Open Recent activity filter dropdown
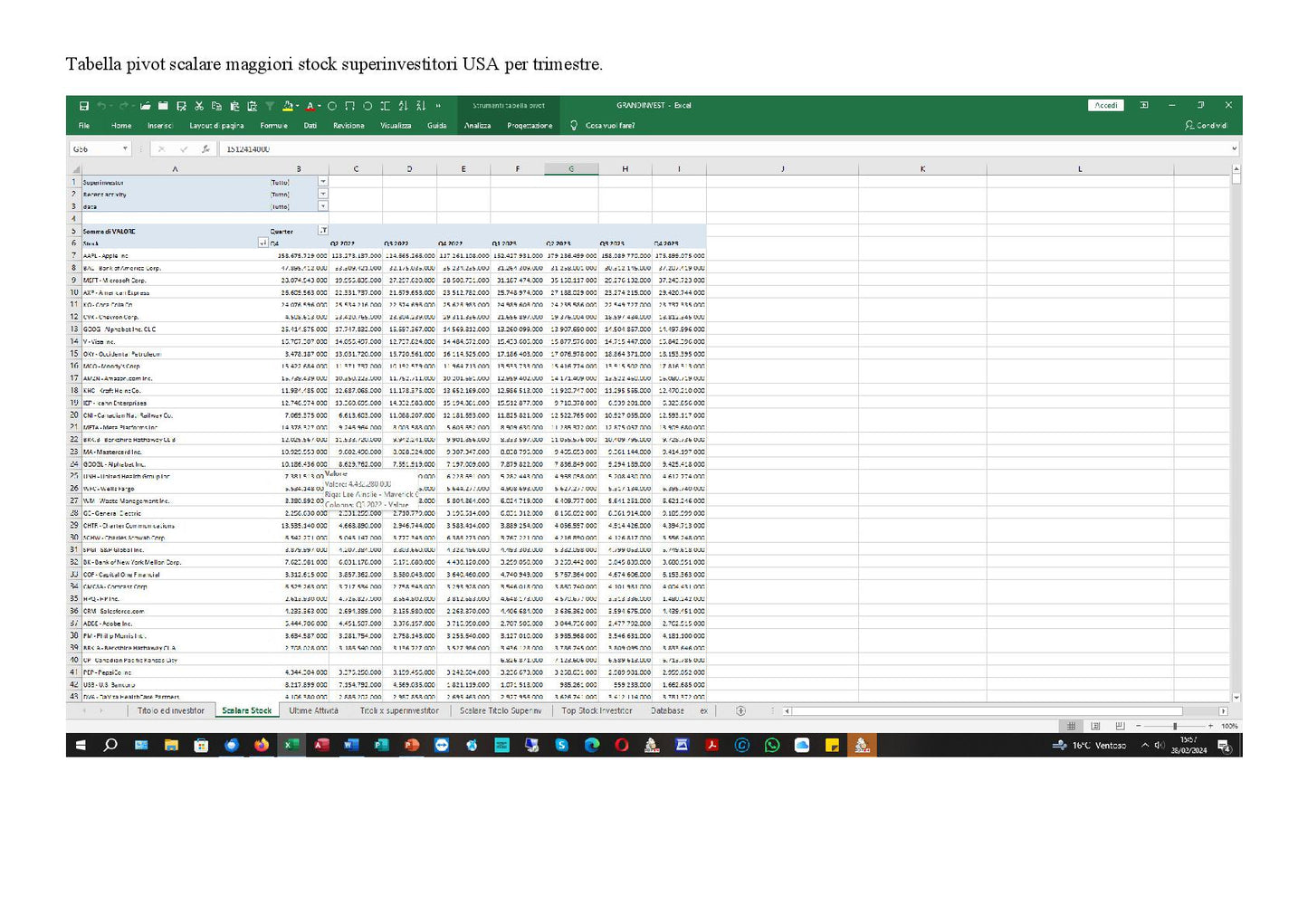 [323, 194]
